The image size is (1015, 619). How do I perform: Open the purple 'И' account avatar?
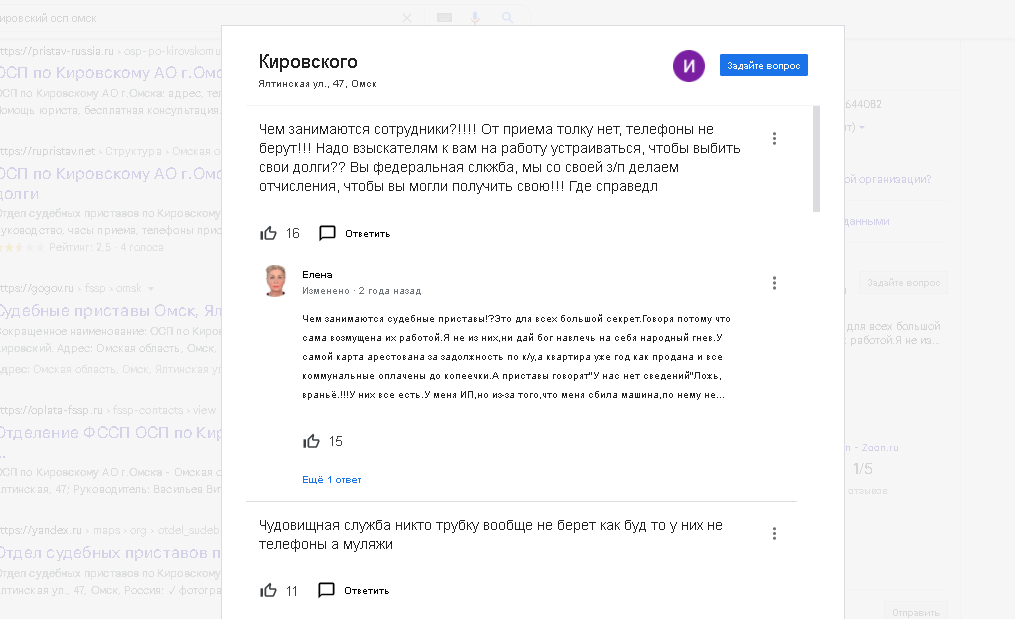689,65
